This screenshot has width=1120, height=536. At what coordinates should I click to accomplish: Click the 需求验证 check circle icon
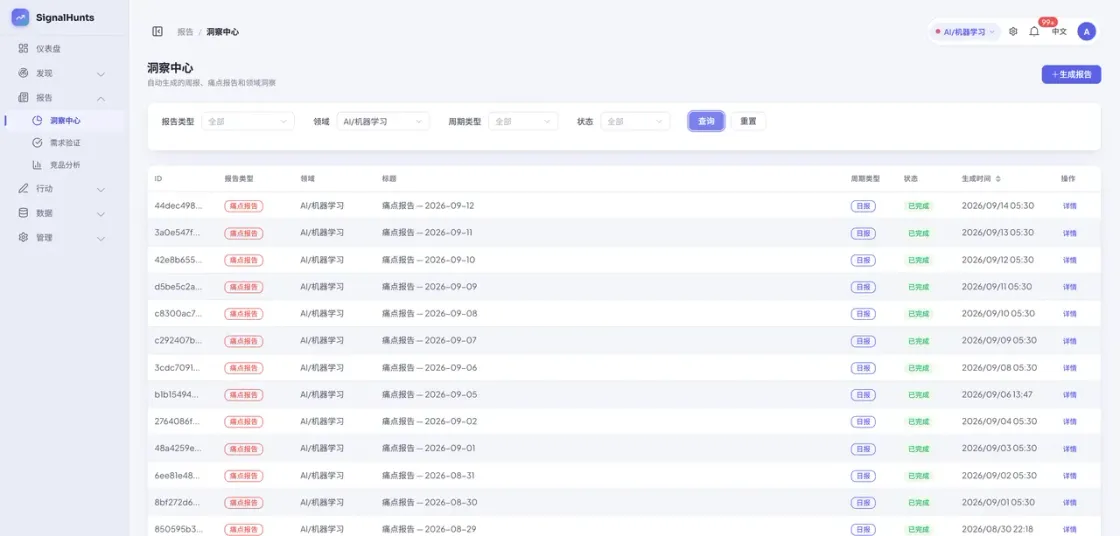point(37,143)
